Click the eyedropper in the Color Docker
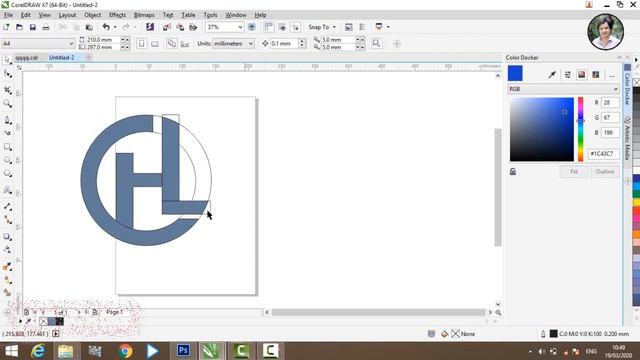Screen dimensions: 640x360 coord(552,74)
